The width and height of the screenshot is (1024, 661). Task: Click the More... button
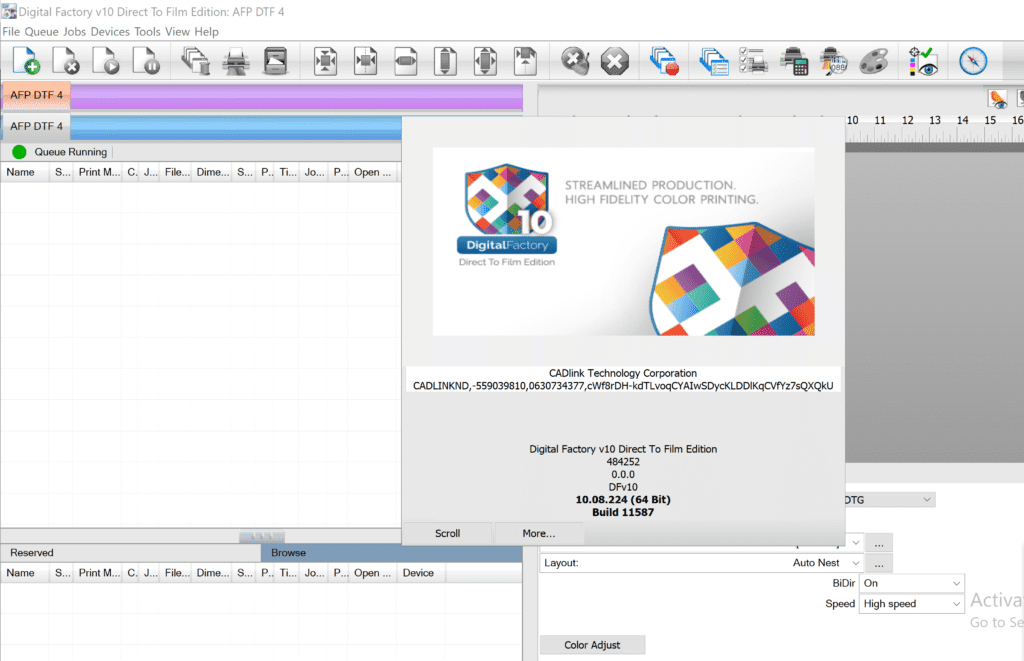539,533
